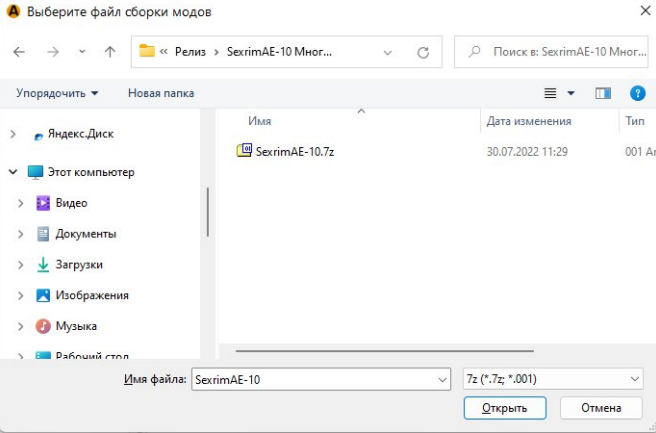Click the Back navigation arrow
This screenshot has height=433, width=656.
(20, 51)
